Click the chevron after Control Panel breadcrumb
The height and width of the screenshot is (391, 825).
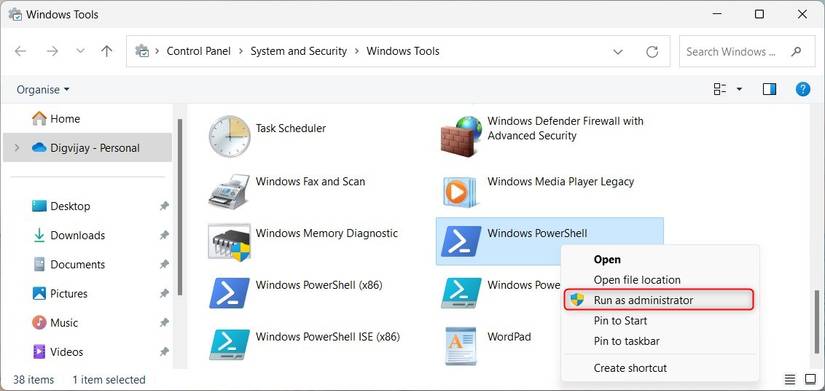241,51
